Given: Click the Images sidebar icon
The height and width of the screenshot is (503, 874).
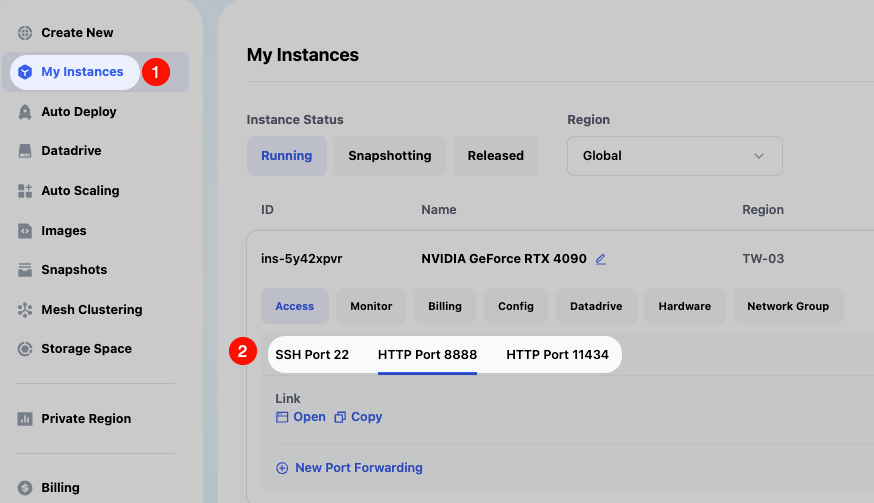Looking at the screenshot, I should pos(25,231).
